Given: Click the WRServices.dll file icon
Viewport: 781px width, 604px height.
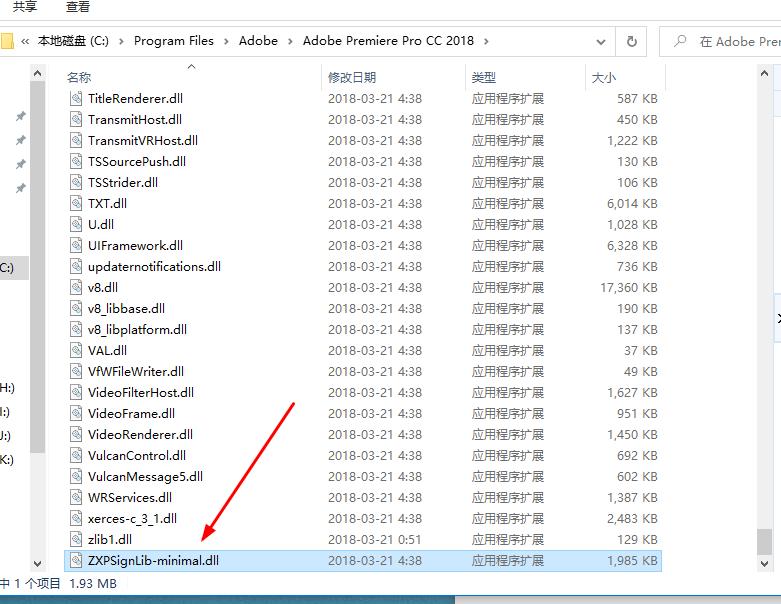Looking at the screenshot, I should [76, 497].
